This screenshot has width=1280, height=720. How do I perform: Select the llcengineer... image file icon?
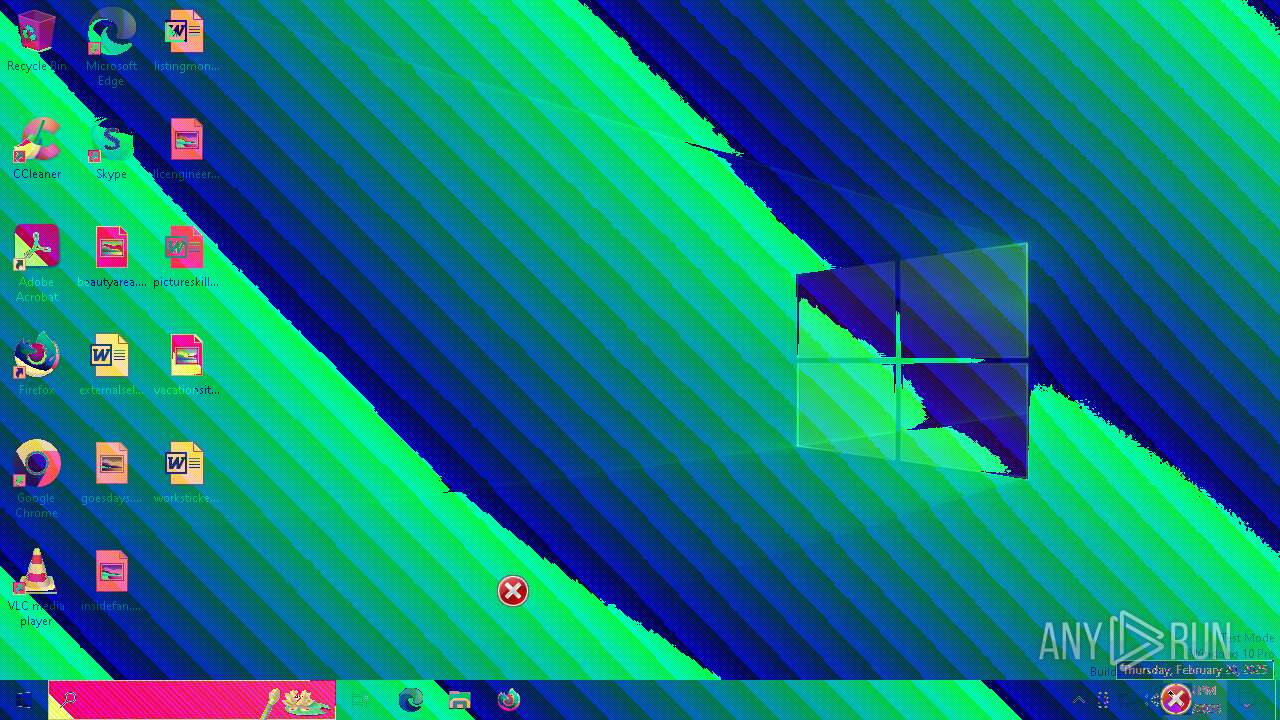click(186, 148)
